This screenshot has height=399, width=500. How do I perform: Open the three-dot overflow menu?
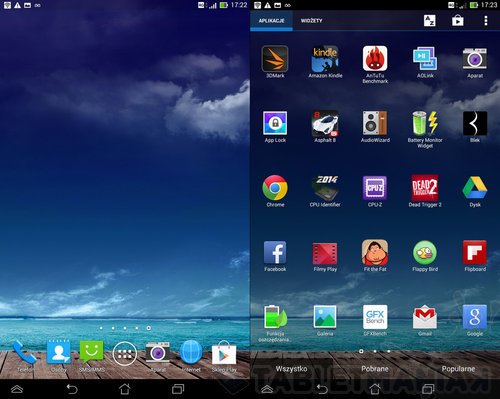click(x=486, y=21)
